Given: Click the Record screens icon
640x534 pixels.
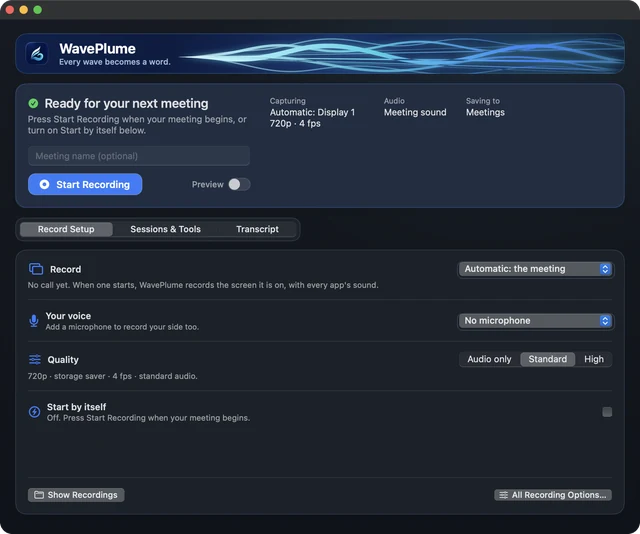Looking at the screenshot, I should [x=36, y=269].
